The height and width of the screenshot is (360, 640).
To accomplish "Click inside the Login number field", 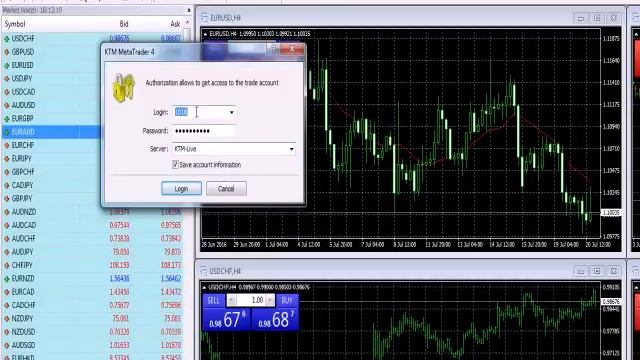I will pyautogui.click(x=200, y=112).
